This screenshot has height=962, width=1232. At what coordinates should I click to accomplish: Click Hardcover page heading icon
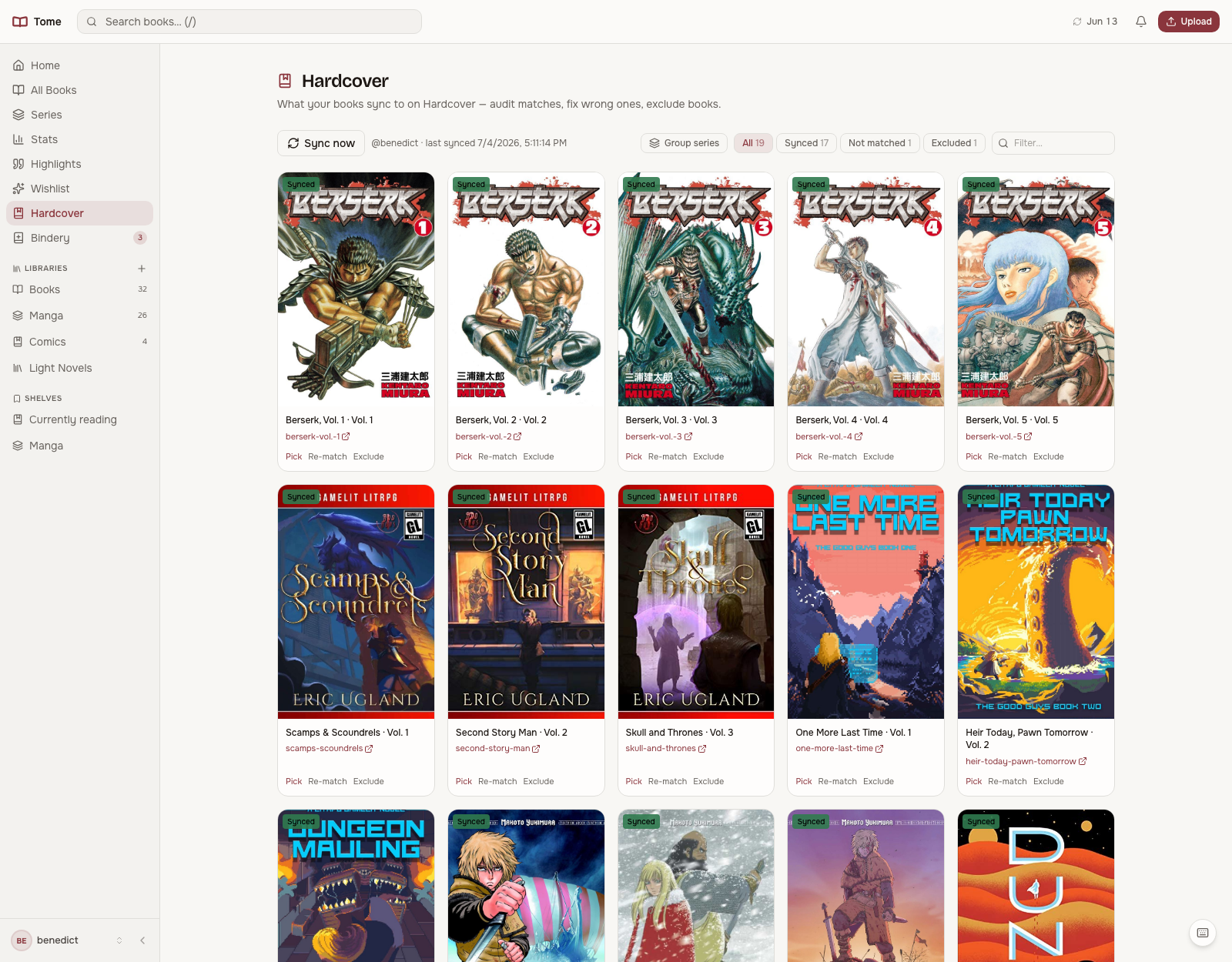pos(285,81)
